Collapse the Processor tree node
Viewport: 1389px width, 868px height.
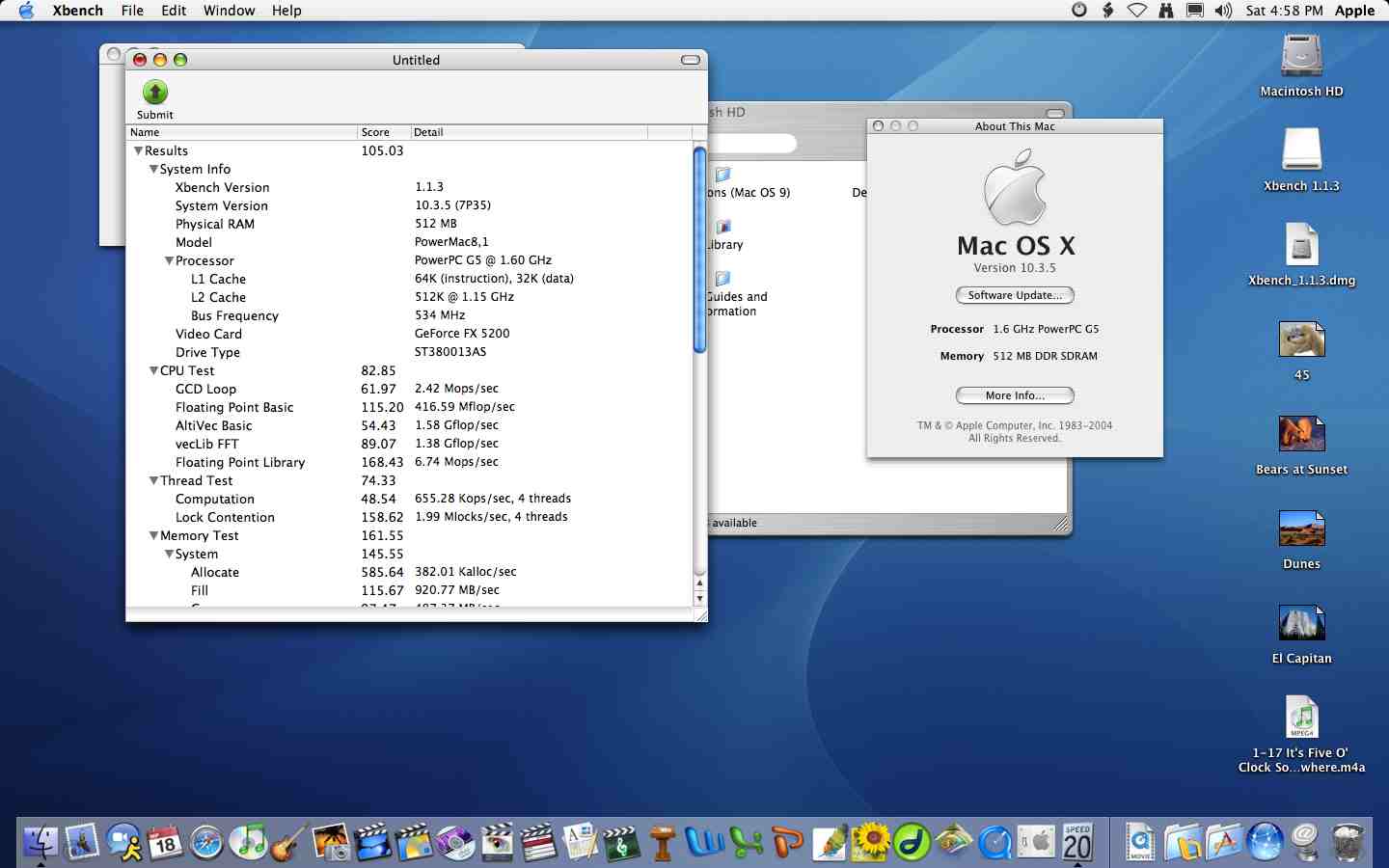pyautogui.click(x=169, y=261)
